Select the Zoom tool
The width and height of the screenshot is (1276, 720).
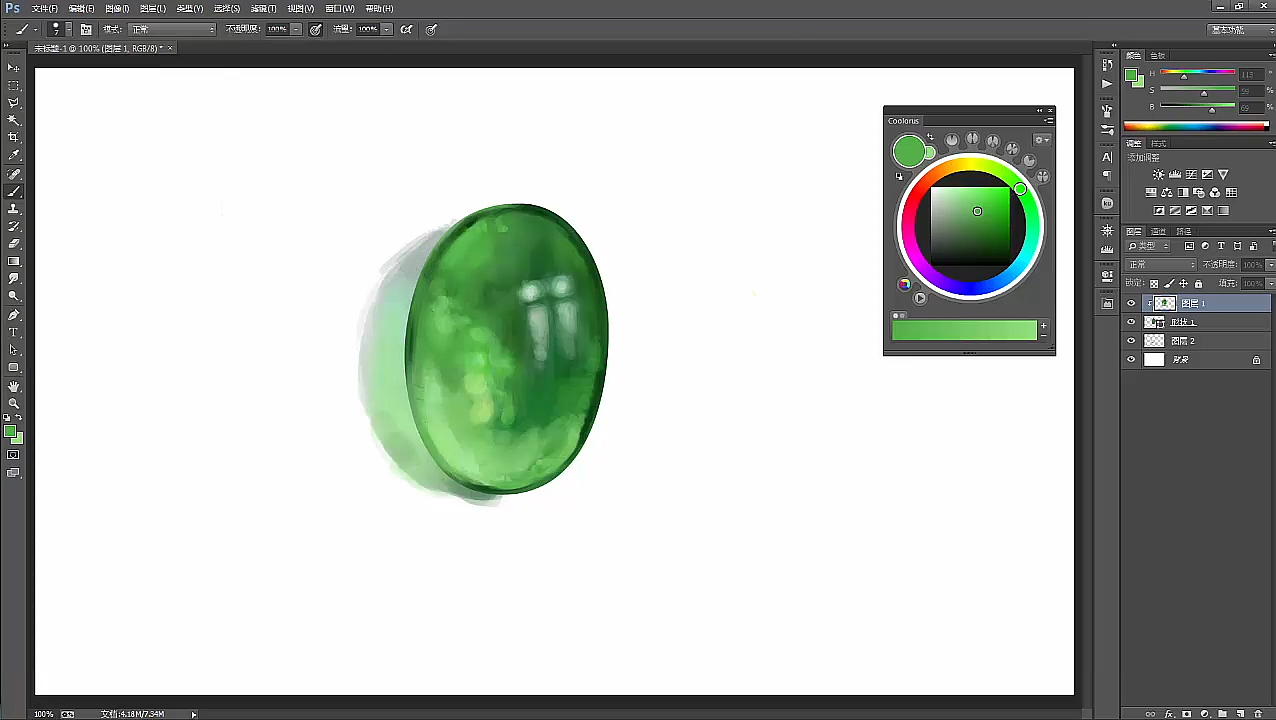[14, 403]
